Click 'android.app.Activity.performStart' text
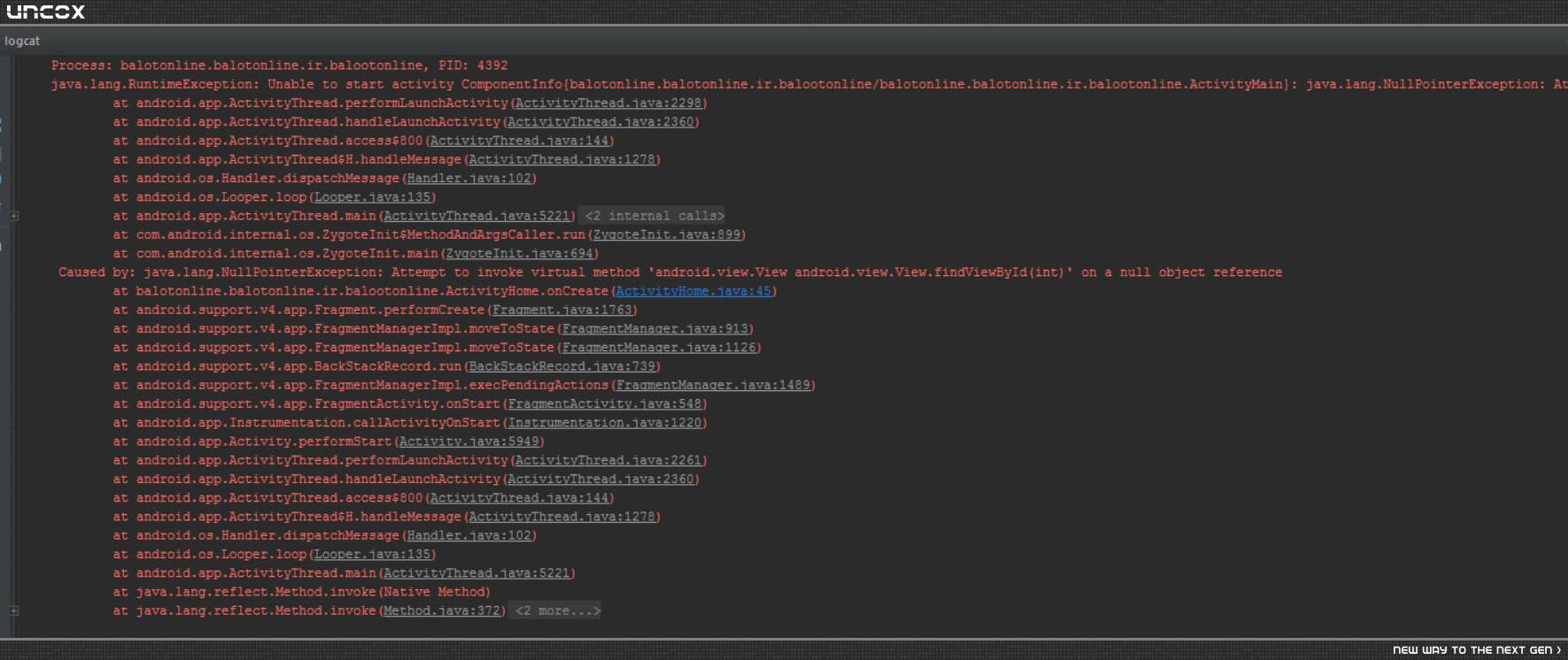The height and width of the screenshot is (660, 1568). (x=263, y=441)
